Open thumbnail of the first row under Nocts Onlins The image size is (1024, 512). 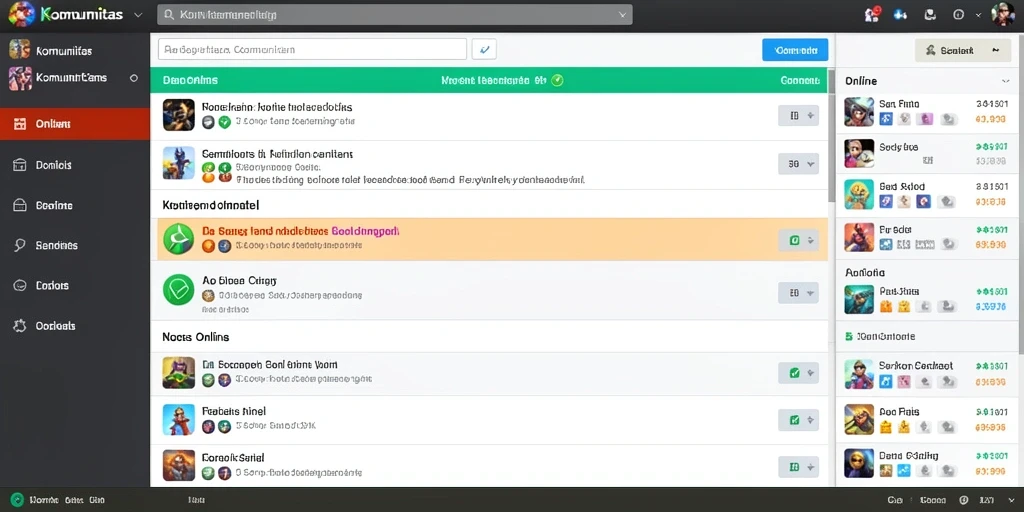pos(178,373)
